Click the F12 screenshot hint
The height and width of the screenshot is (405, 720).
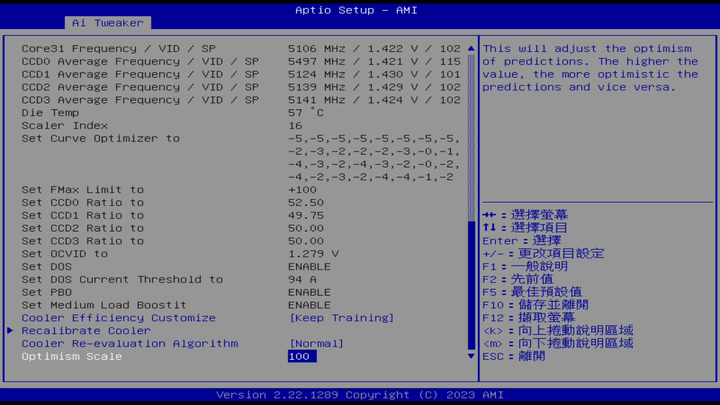pyautogui.click(x=529, y=318)
